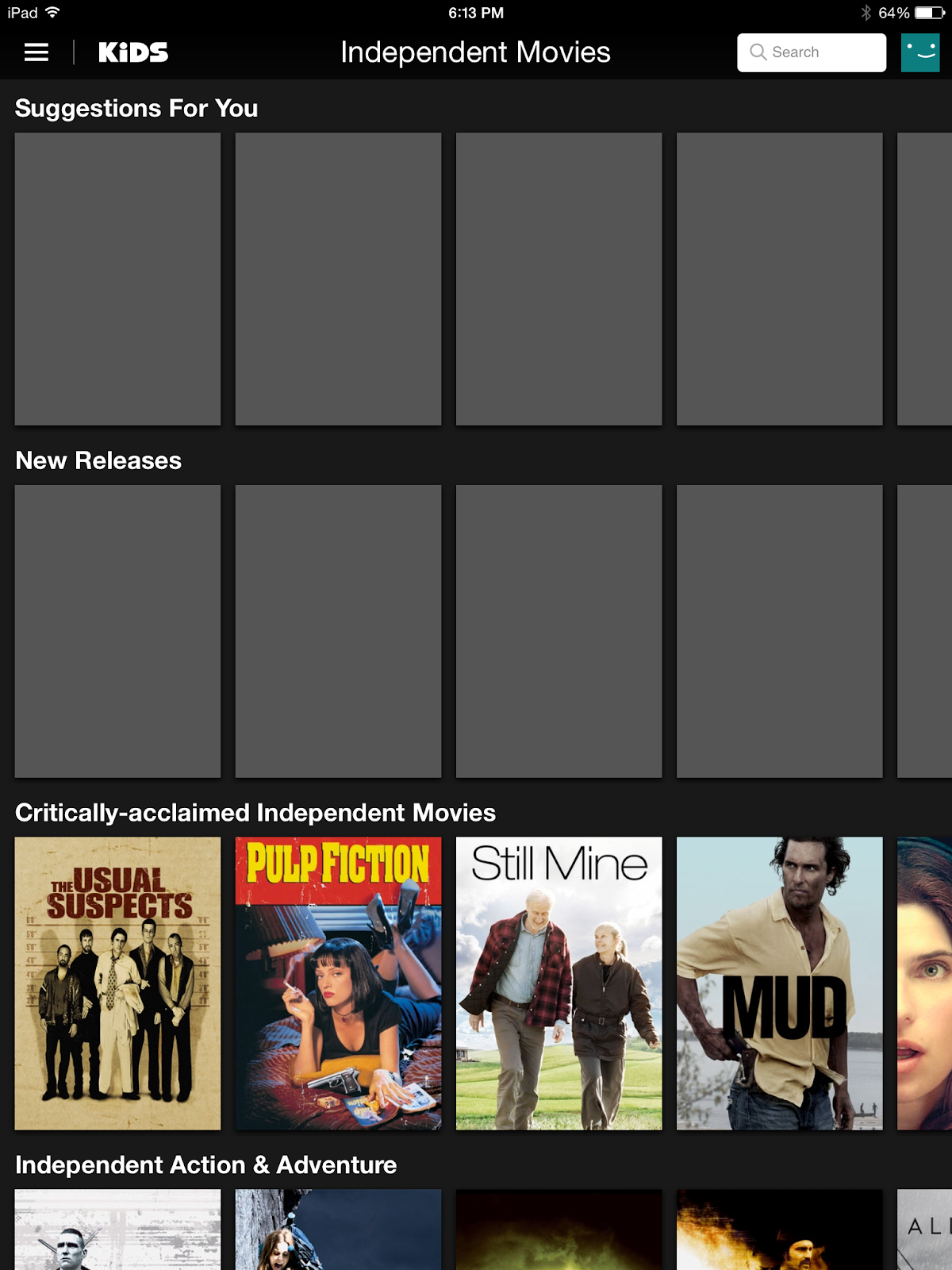
Task: Open the hamburger navigation menu
Action: [36, 52]
